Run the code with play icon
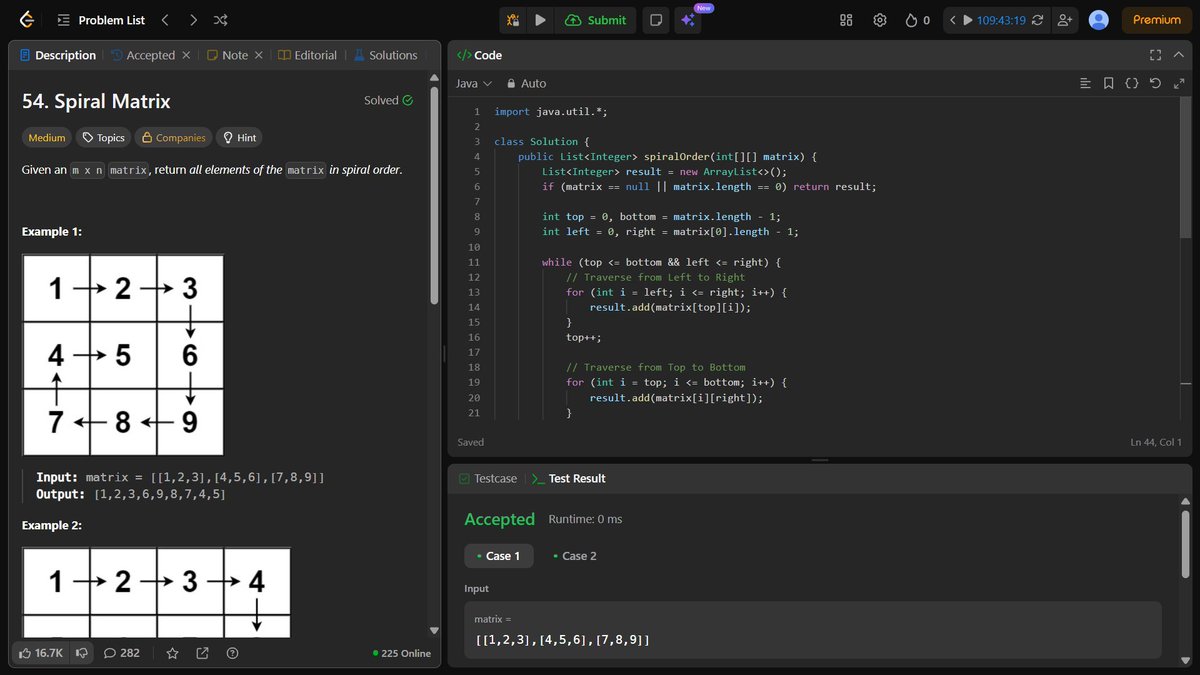 click(x=540, y=20)
